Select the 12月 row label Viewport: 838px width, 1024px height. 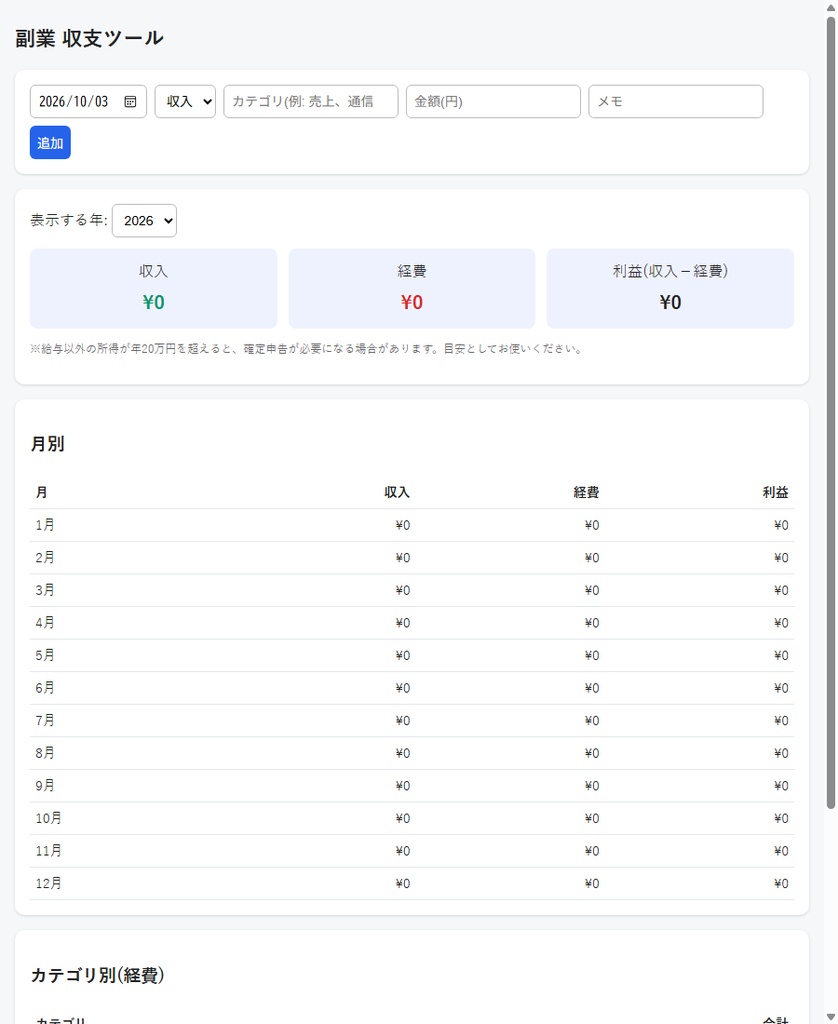48,884
